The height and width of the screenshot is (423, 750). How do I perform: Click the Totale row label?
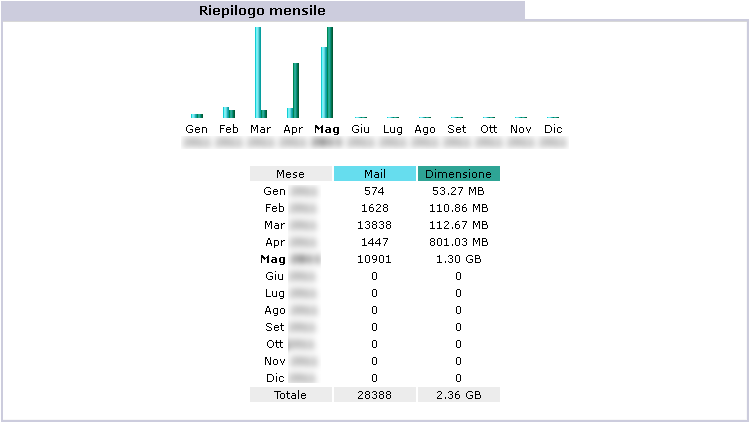tap(290, 395)
